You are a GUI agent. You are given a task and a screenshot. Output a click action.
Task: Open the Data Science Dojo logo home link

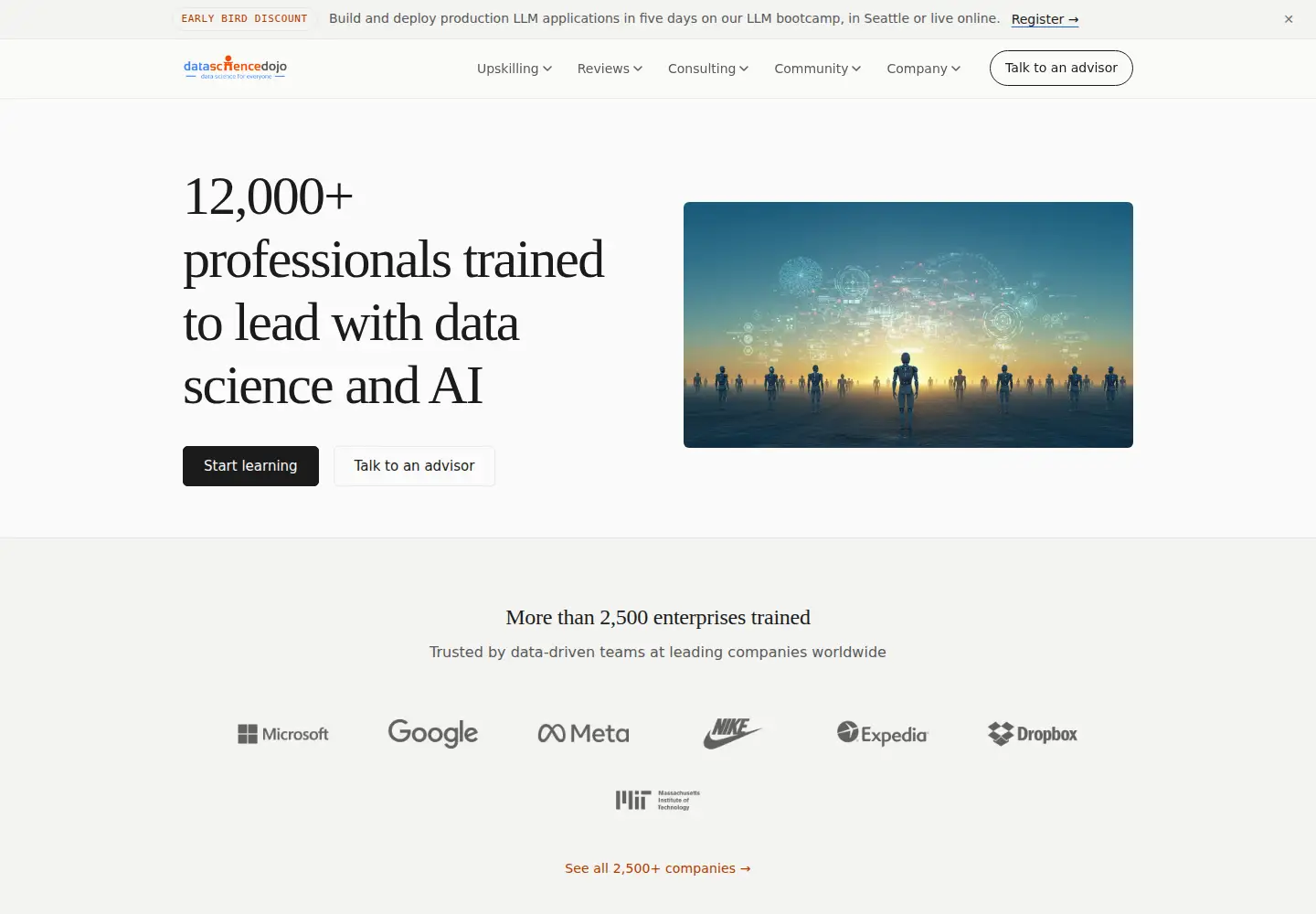coord(235,68)
